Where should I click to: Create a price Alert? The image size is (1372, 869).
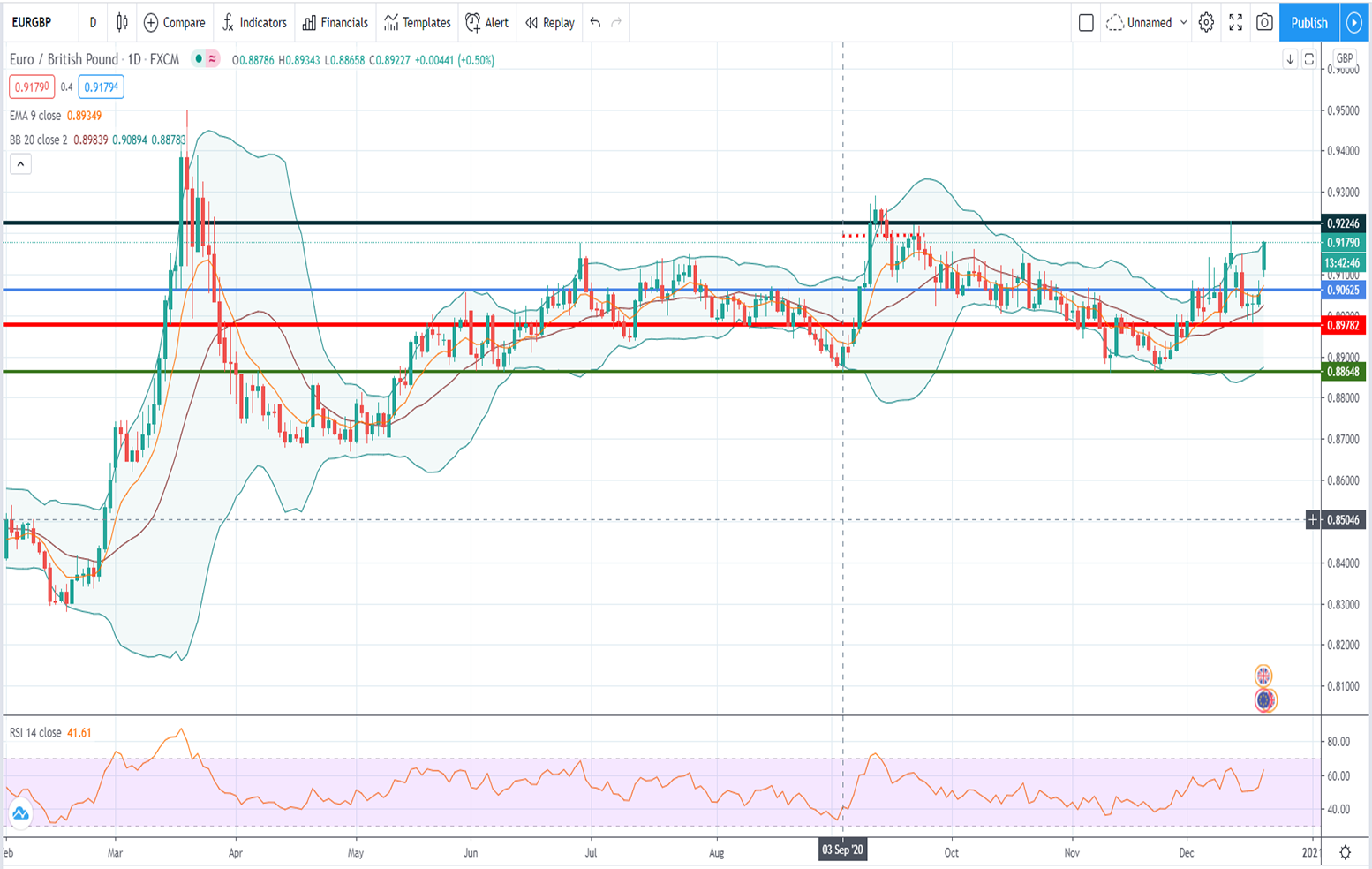click(x=487, y=23)
